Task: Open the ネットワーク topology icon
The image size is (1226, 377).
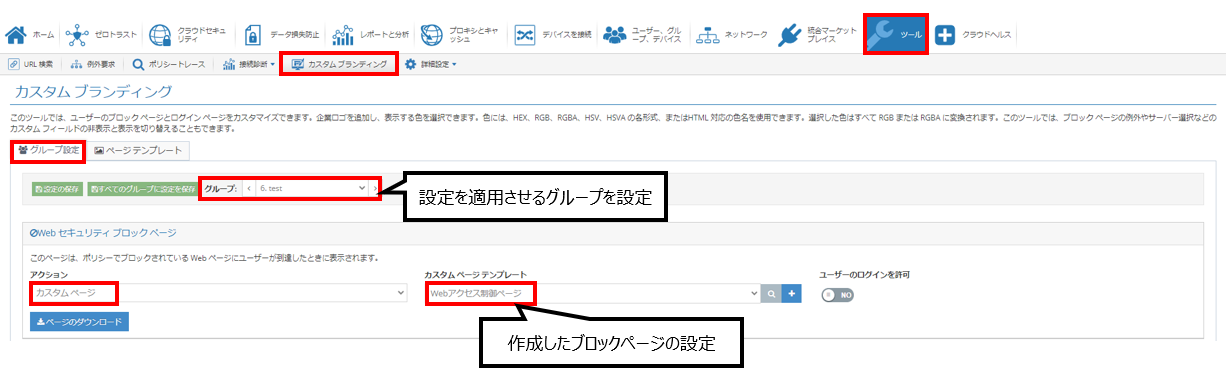Action: [x=708, y=35]
